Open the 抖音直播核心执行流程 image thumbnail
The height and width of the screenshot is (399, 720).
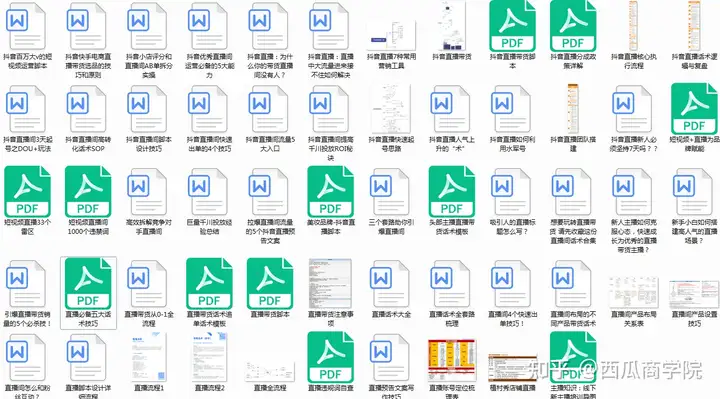633,25
